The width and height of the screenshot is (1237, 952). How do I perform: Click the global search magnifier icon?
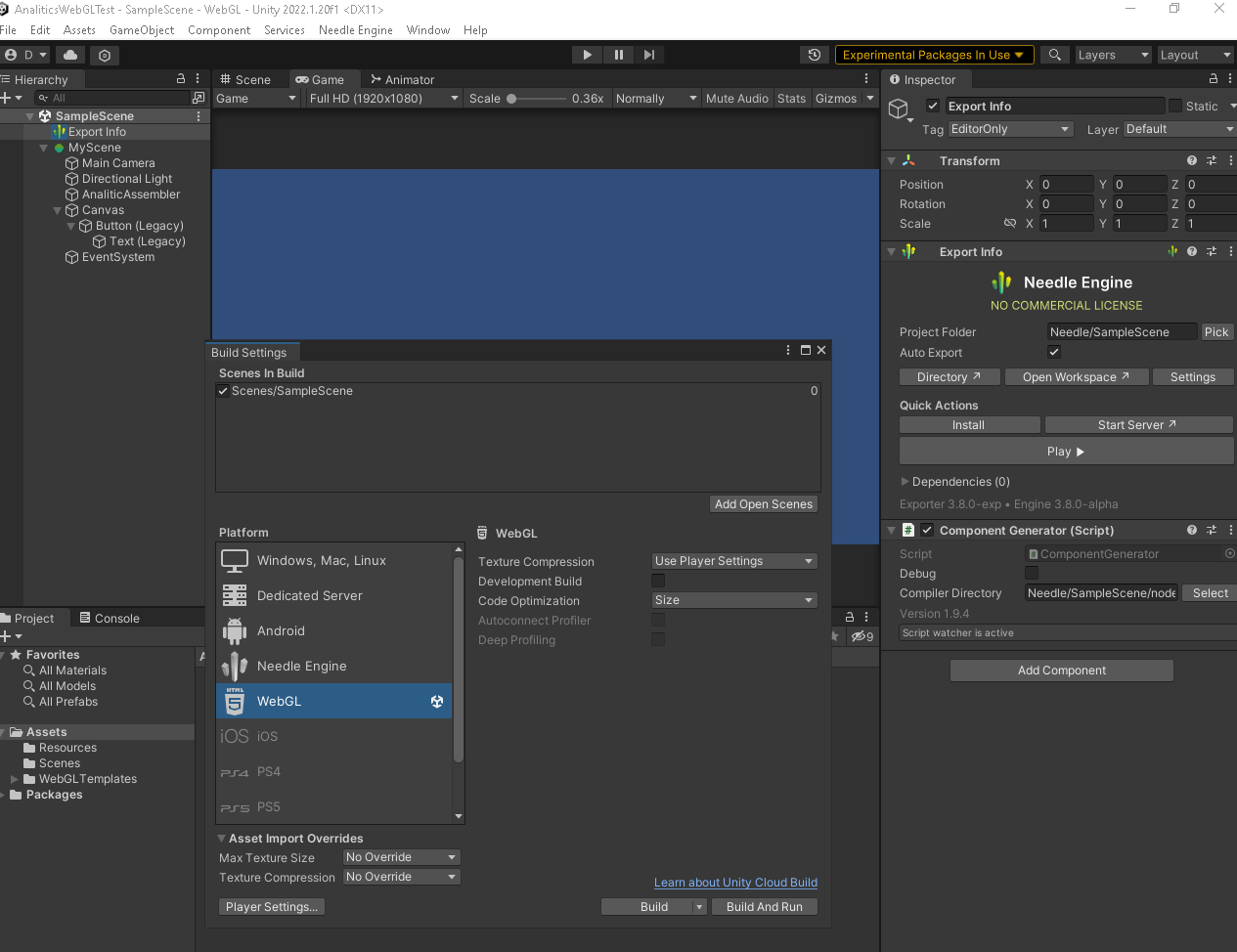coord(1054,55)
